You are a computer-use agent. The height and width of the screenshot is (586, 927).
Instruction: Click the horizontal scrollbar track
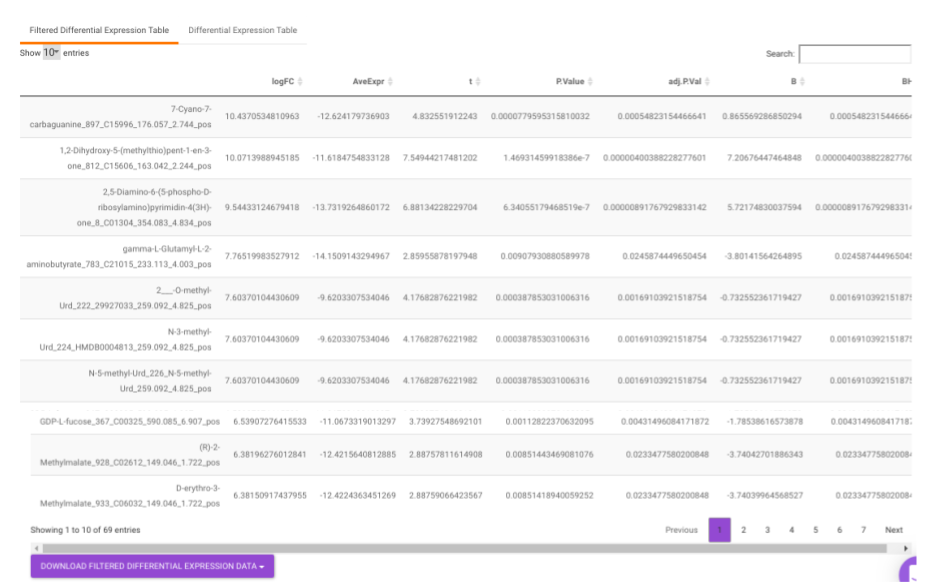tap(464, 549)
